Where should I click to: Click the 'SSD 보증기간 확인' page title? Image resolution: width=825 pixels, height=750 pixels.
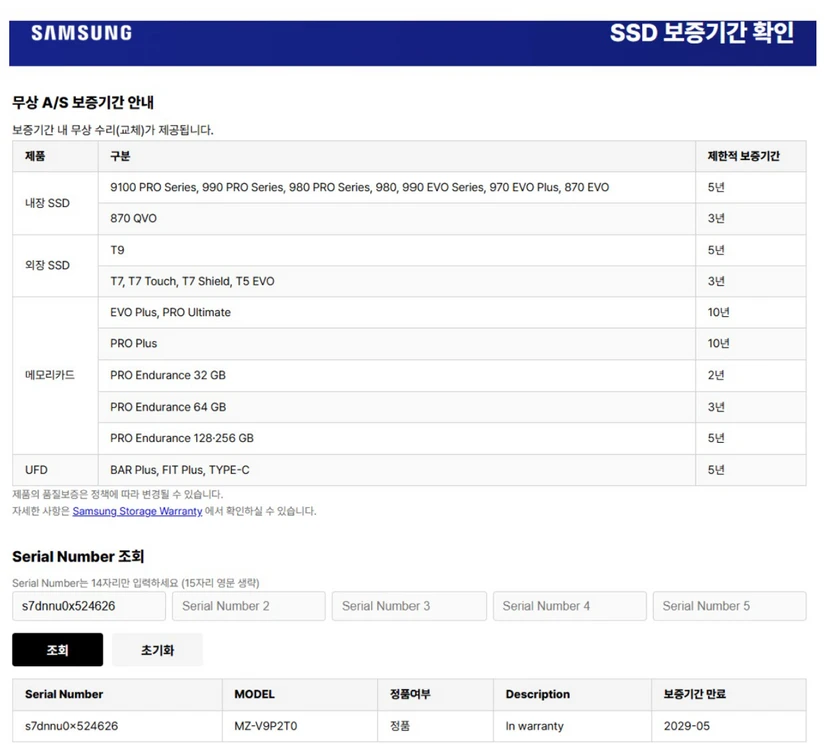click(x=702, y=33)
